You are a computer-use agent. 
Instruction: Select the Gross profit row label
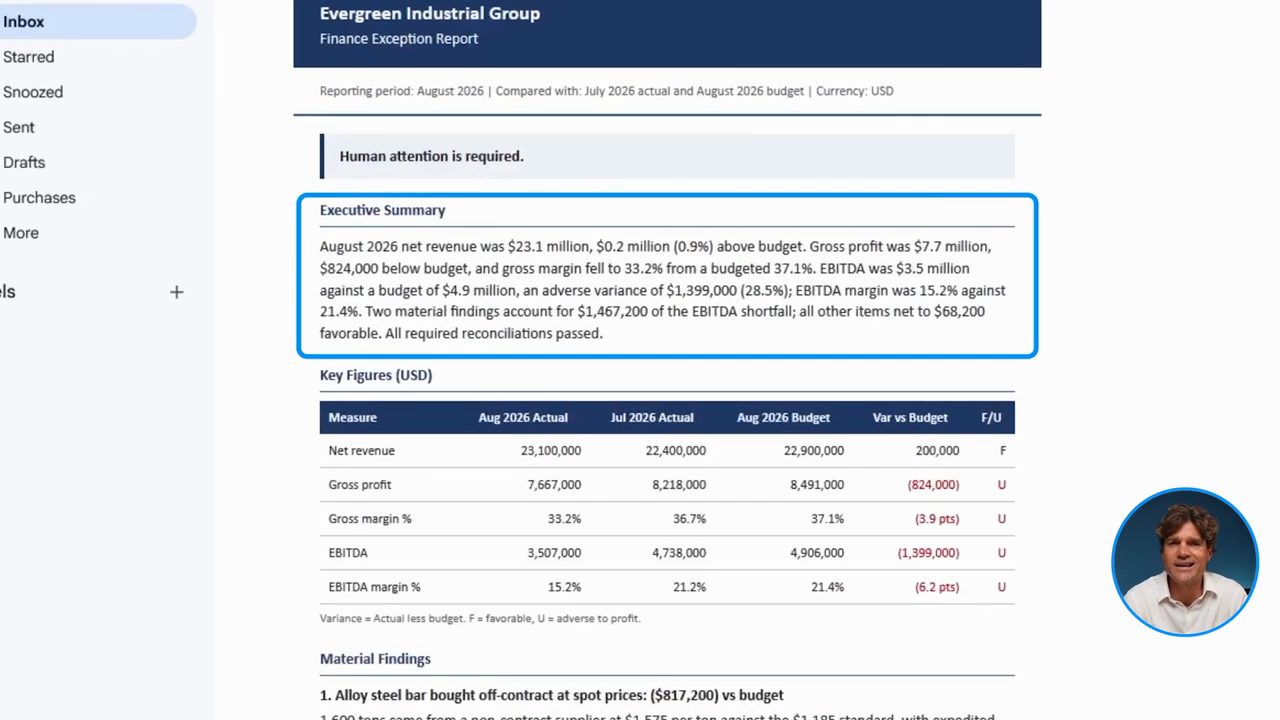360,485
